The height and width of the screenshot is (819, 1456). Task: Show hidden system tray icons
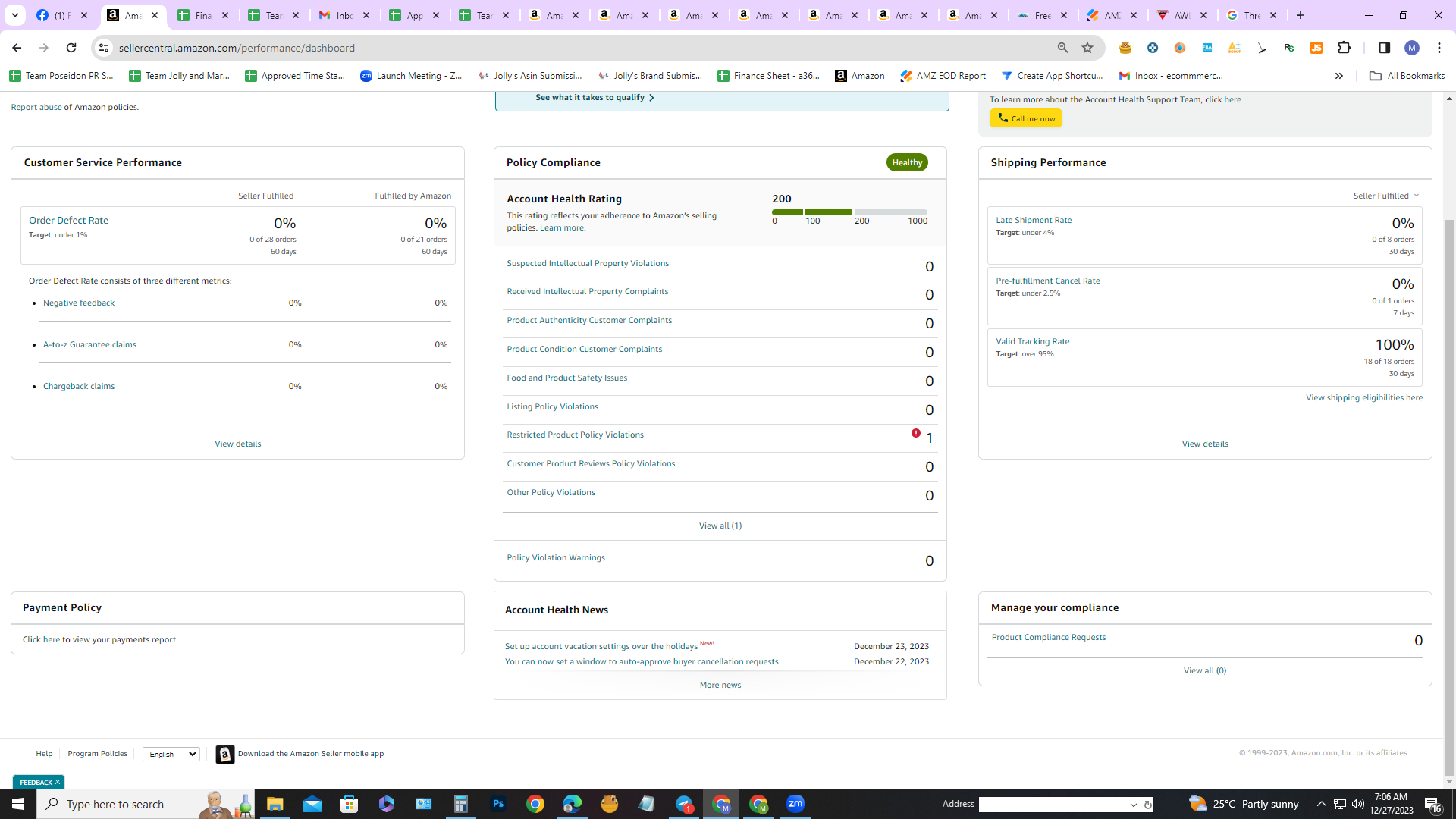[1322, 804]
